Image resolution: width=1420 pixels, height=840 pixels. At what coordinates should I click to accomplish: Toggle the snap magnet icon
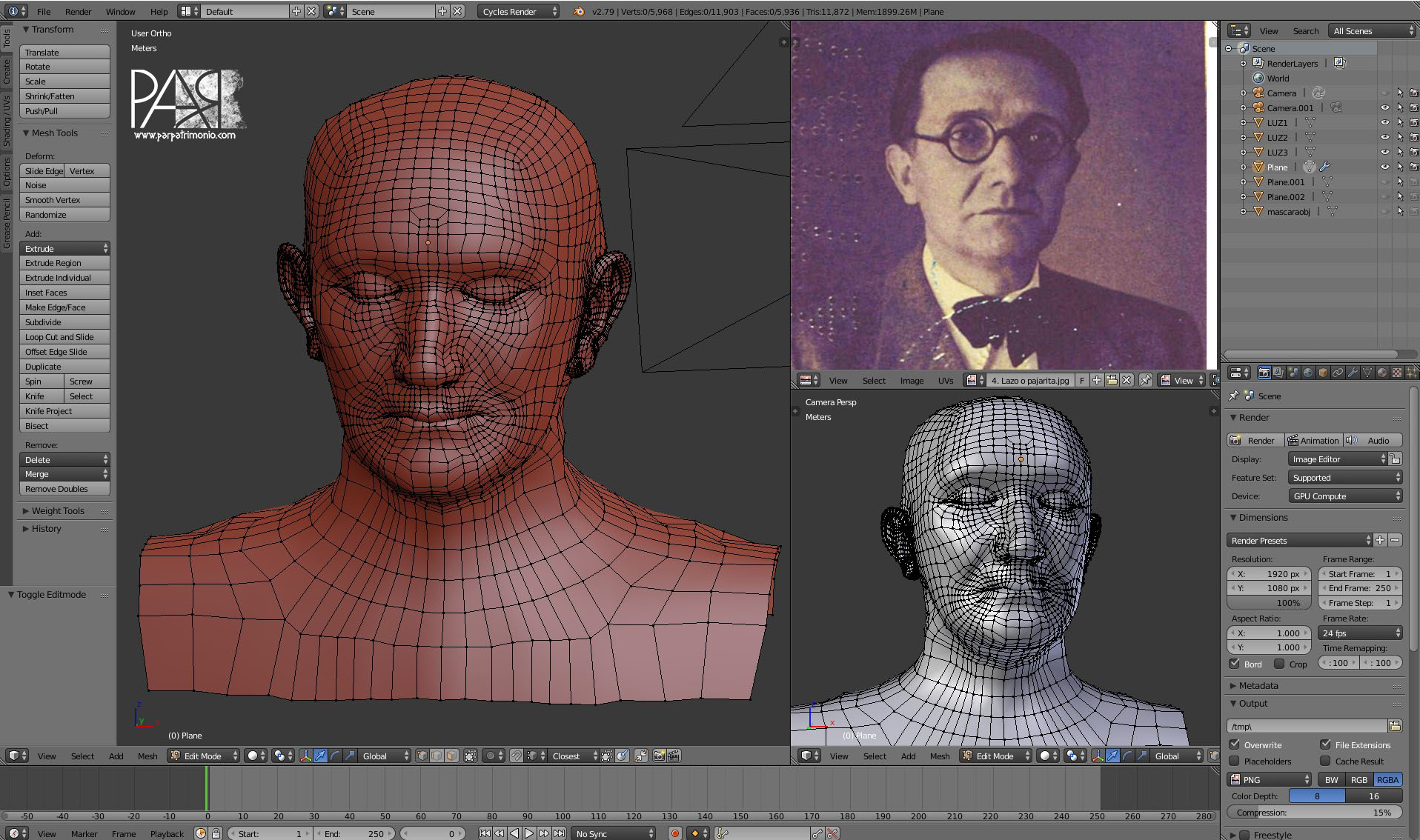tap(516, 756)
